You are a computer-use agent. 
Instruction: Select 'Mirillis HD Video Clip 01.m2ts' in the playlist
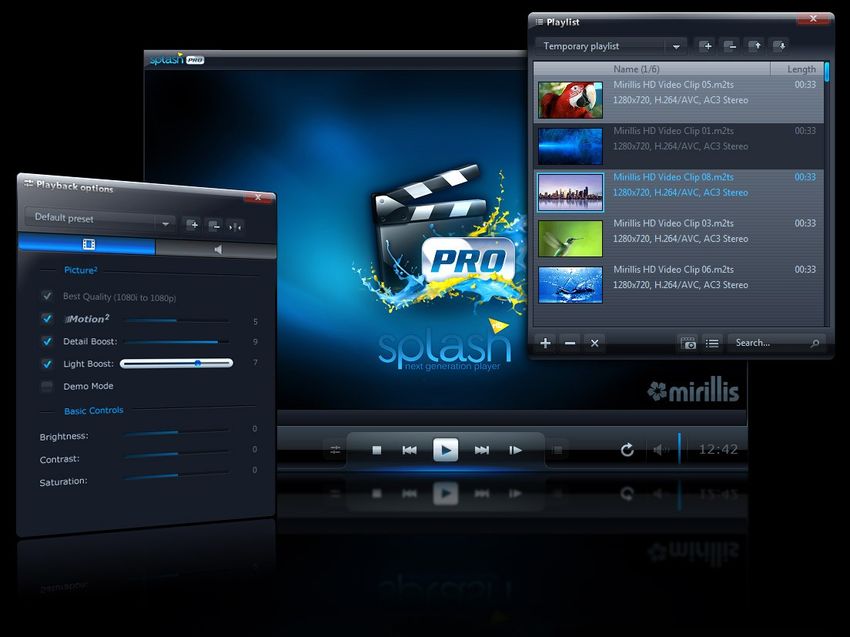pos(679,146)
